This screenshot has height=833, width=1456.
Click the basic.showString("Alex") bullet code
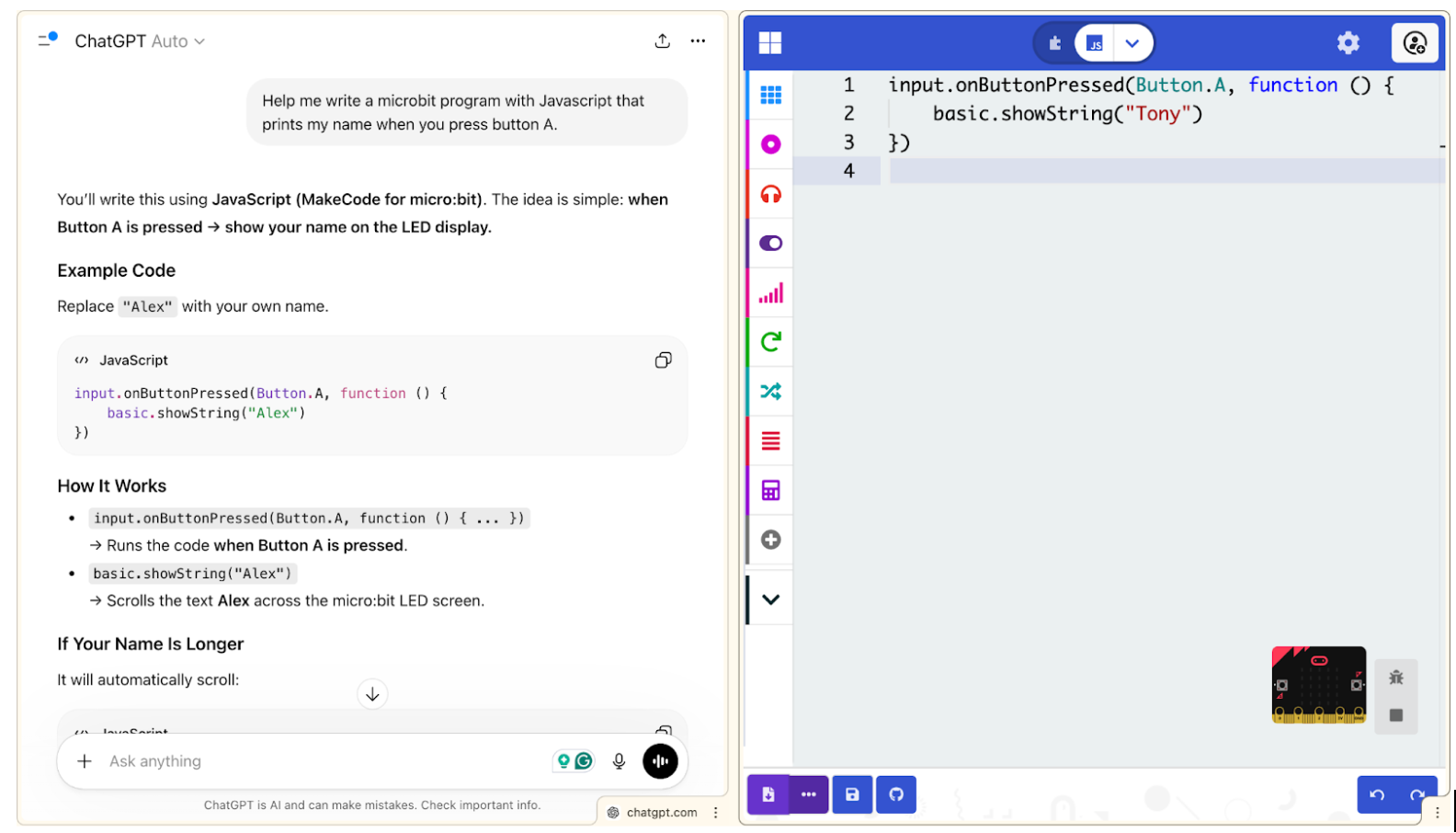click(x=192, y=574)
